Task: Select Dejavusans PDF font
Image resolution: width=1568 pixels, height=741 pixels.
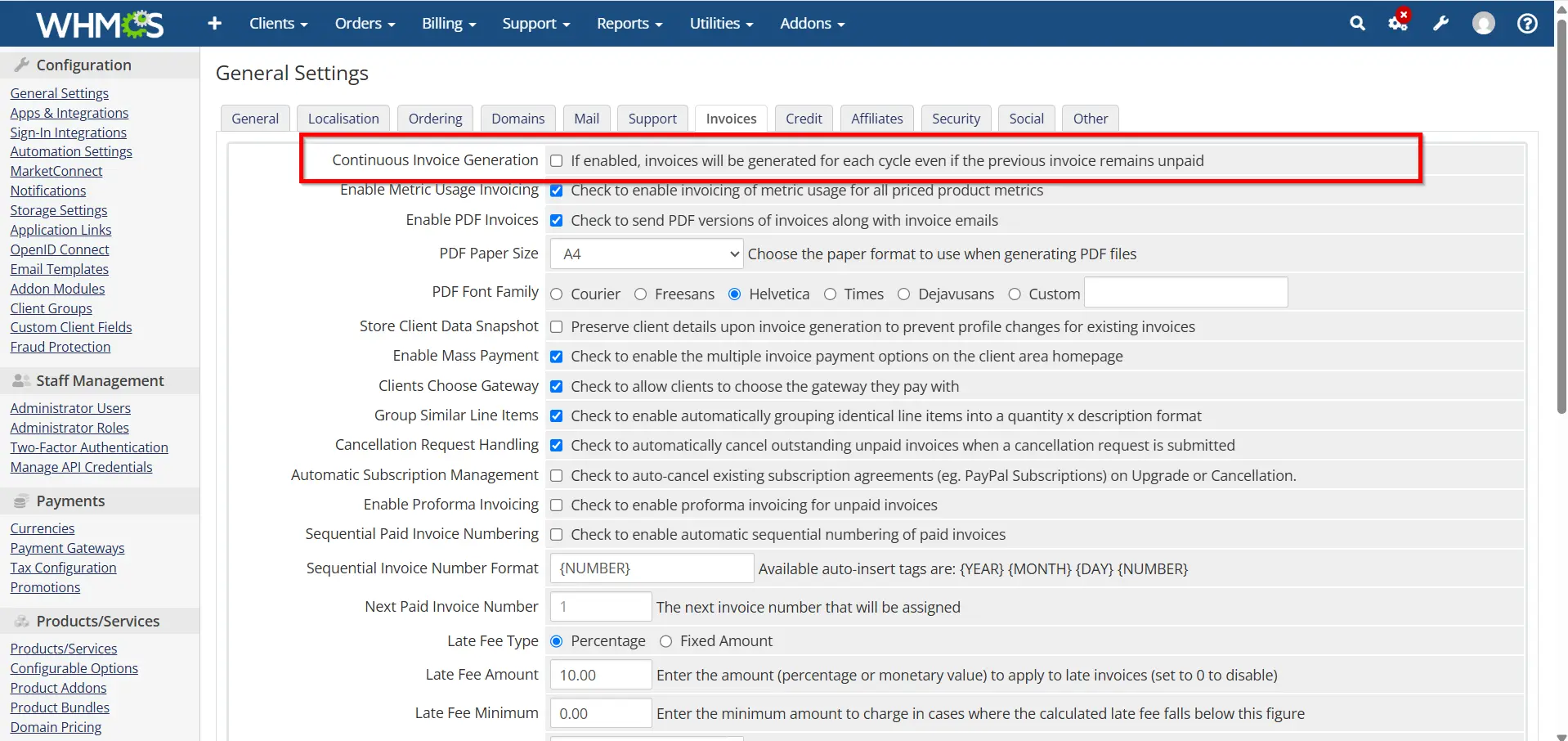Action: [904, 294]
